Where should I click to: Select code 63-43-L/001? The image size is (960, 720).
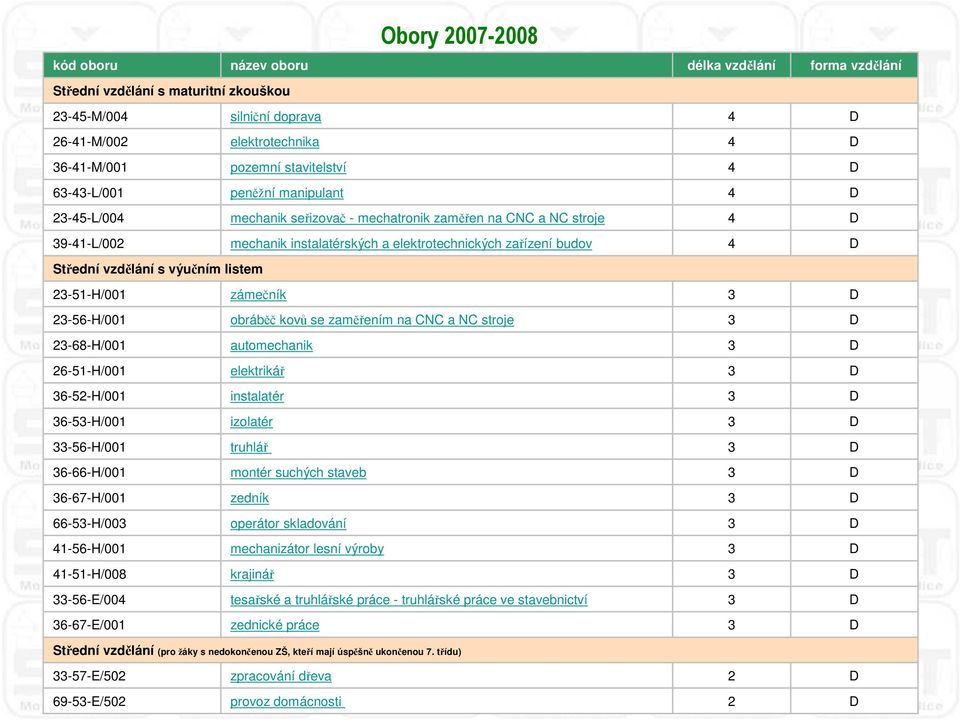click(x=88, y=193)
